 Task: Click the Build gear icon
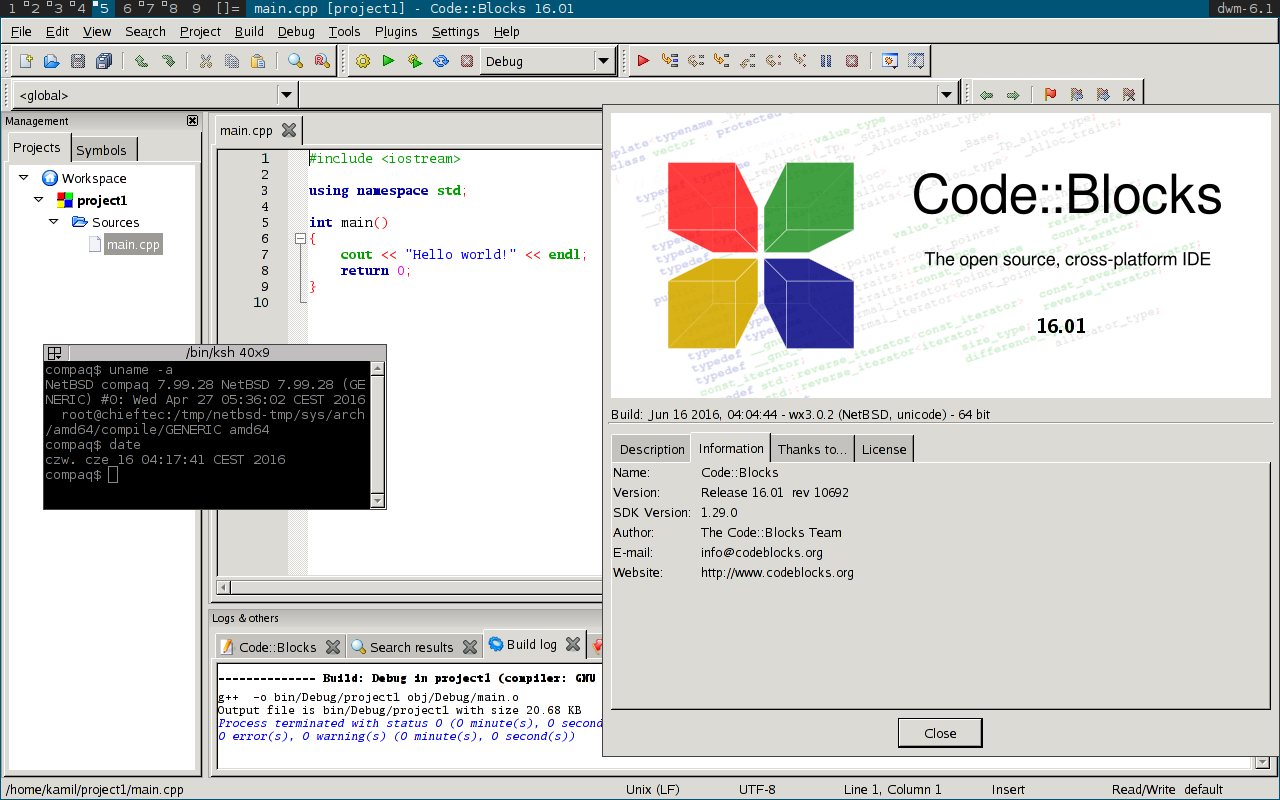click(363, 61)
